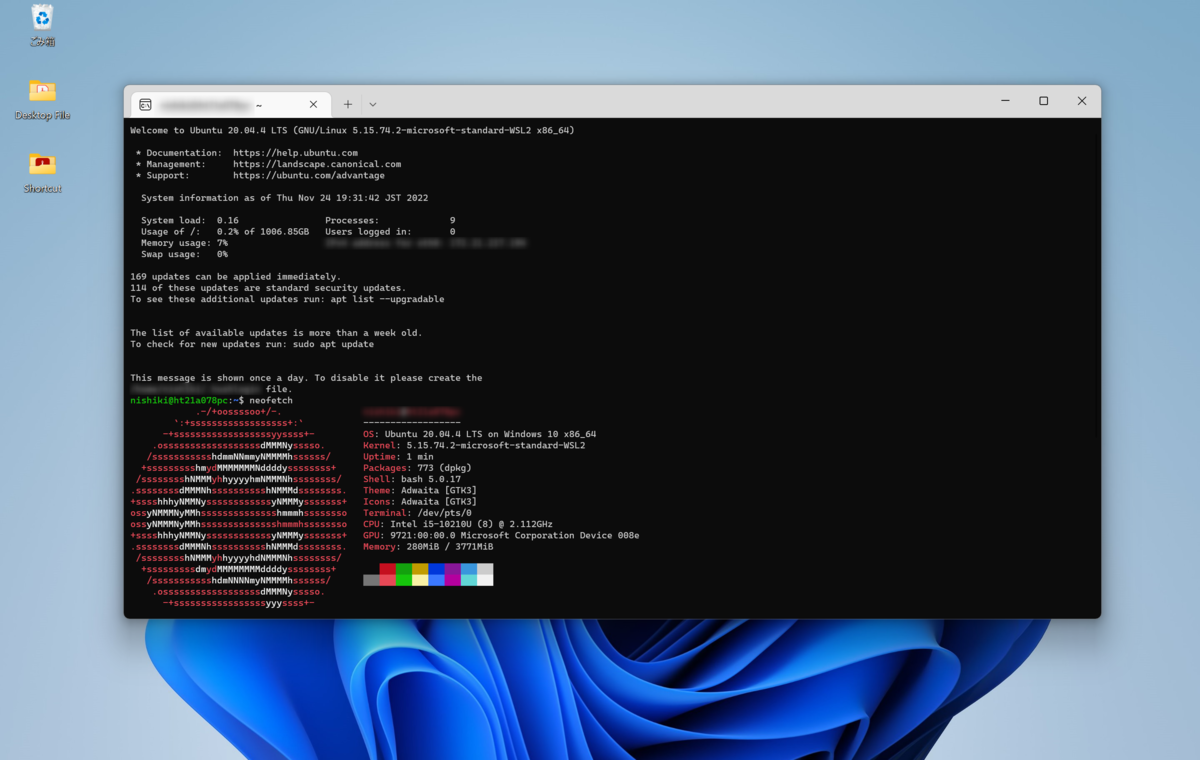Click 'The list of available updates is more than a week old' line

(x=276, y=333)
